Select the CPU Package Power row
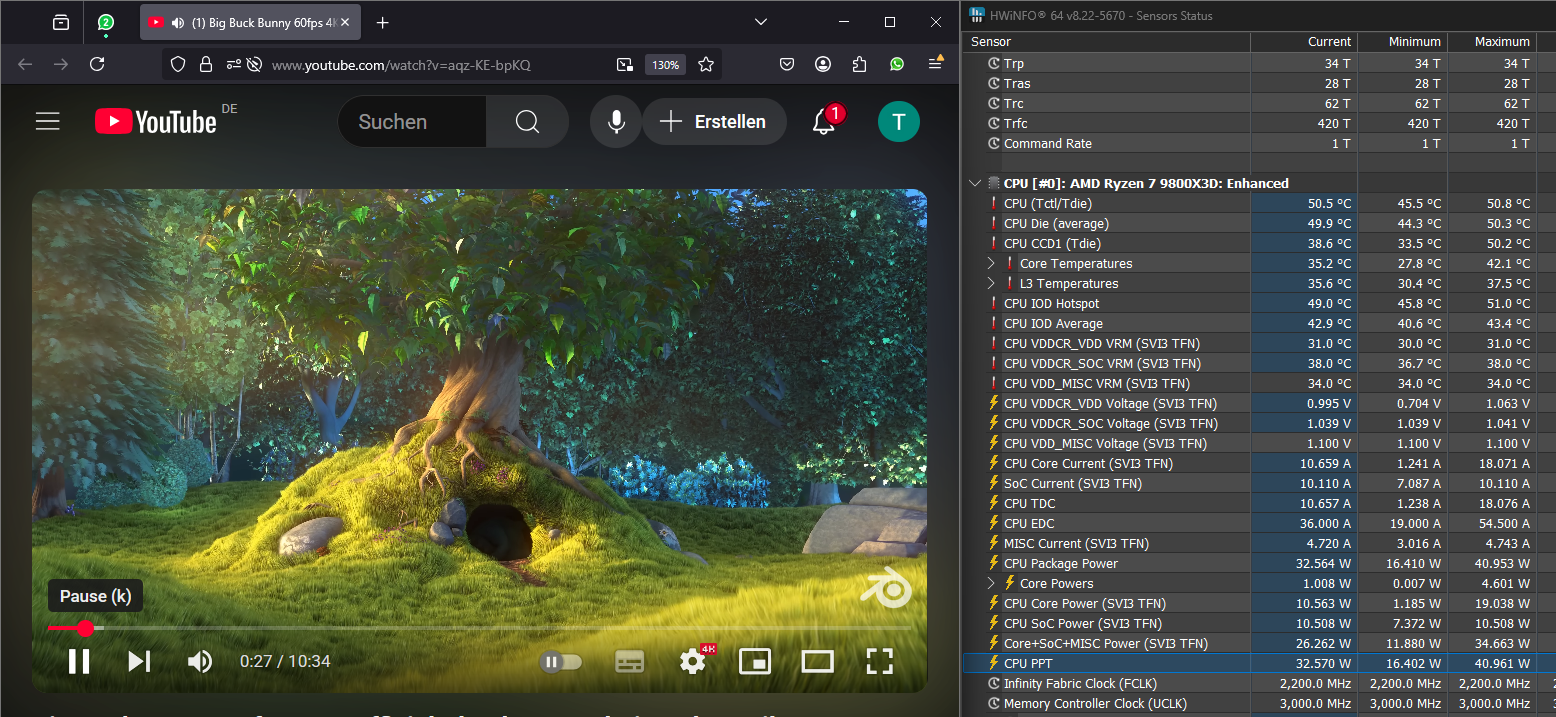Image resolution: width=1556 pixels, height=717 pixels. coord(1259,563)
